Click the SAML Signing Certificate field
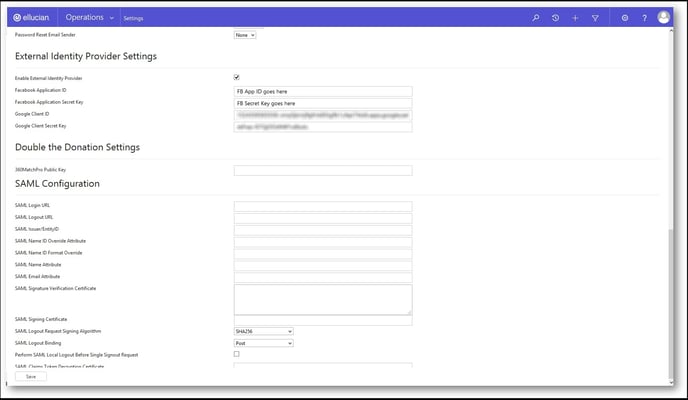Screen dimensions: 688x400 pos(323,321)
